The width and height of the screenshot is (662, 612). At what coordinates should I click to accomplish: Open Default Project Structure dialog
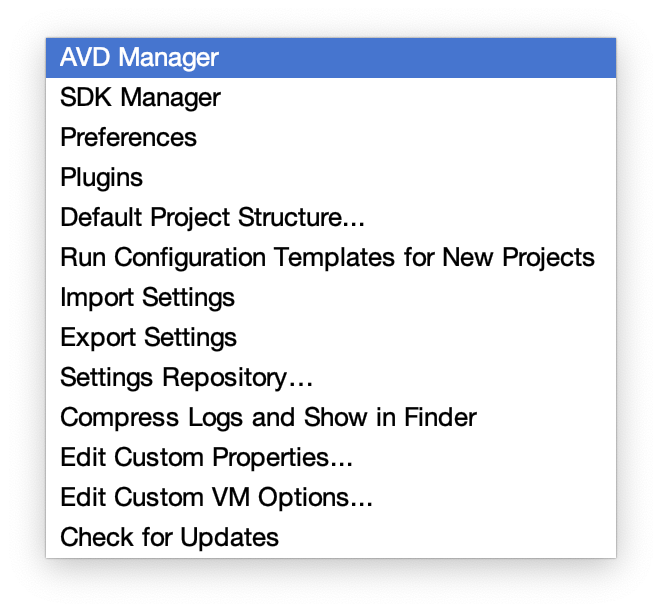(x=213, y=217)
